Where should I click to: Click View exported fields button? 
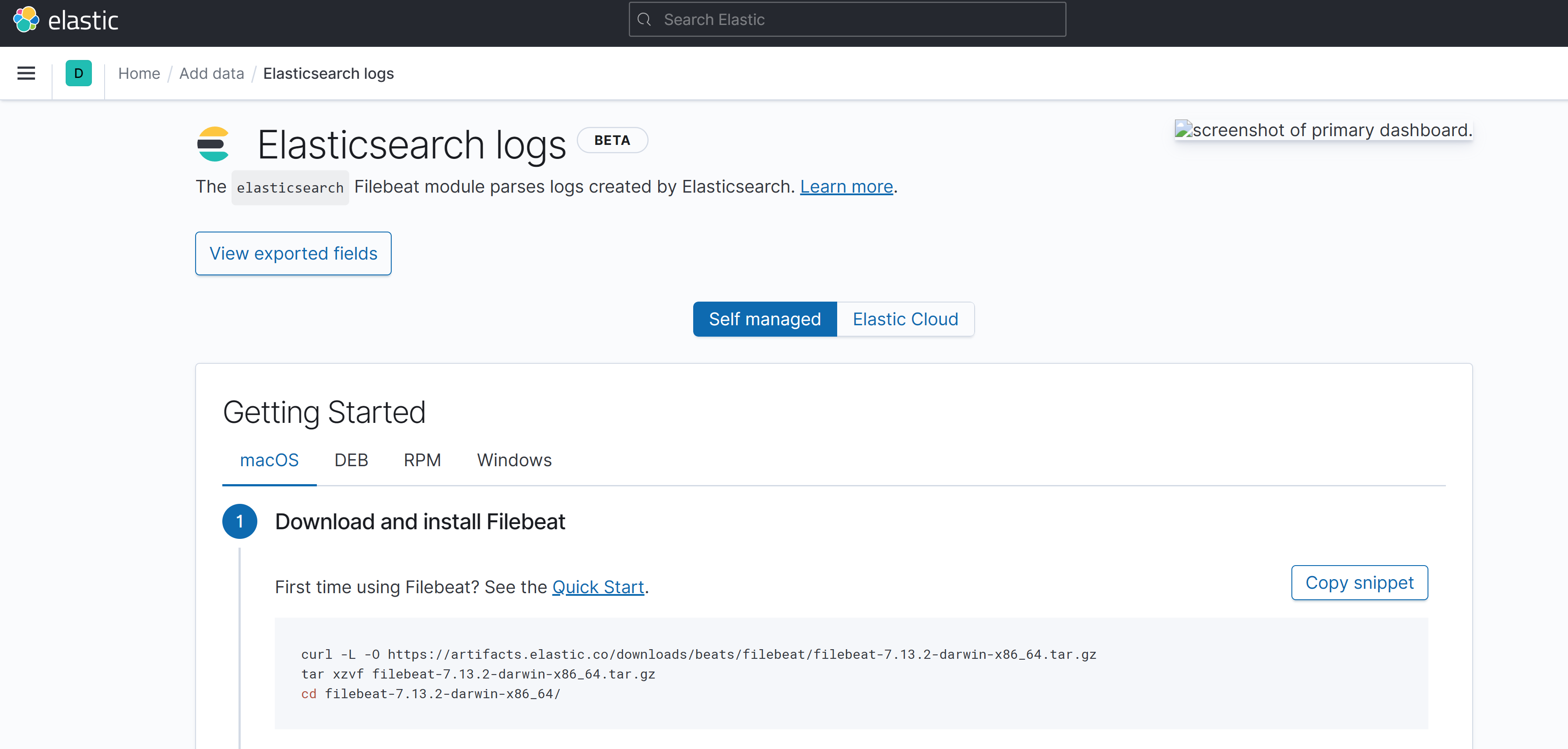293,253
